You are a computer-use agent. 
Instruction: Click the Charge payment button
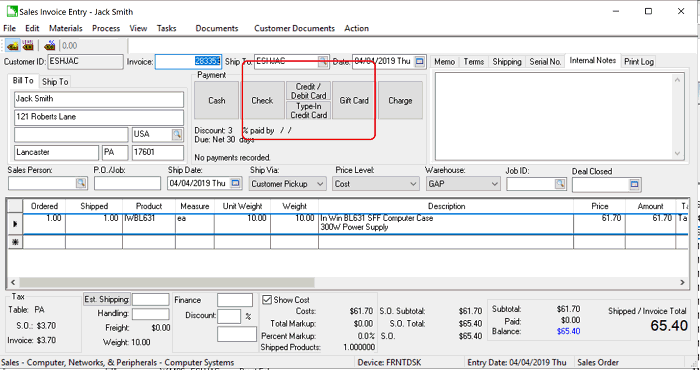pyautogui.click(x=400, y=100)
